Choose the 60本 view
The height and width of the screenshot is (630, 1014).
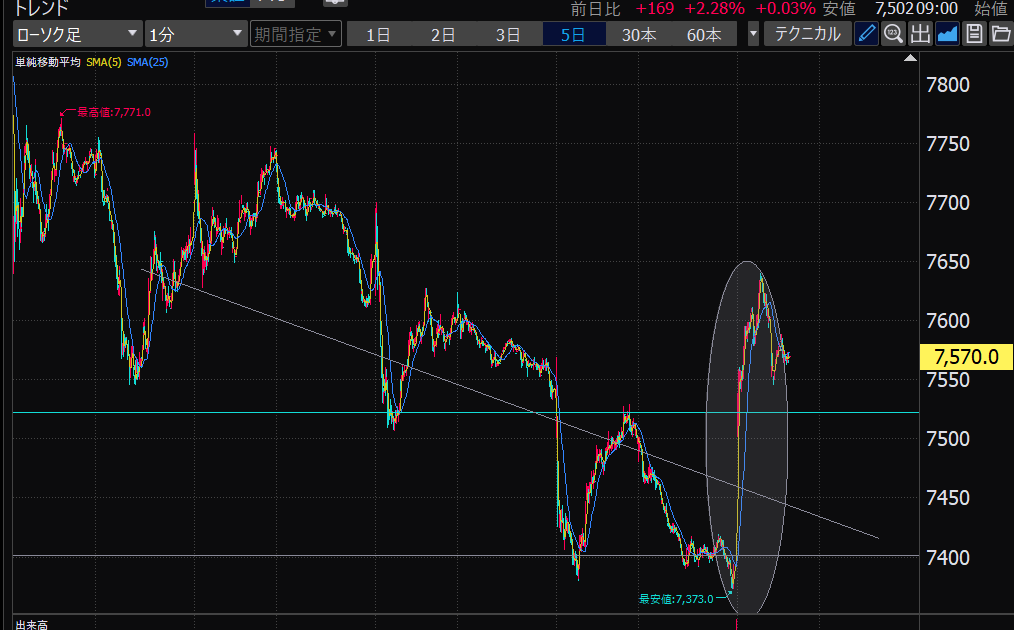tap(704, 34)
